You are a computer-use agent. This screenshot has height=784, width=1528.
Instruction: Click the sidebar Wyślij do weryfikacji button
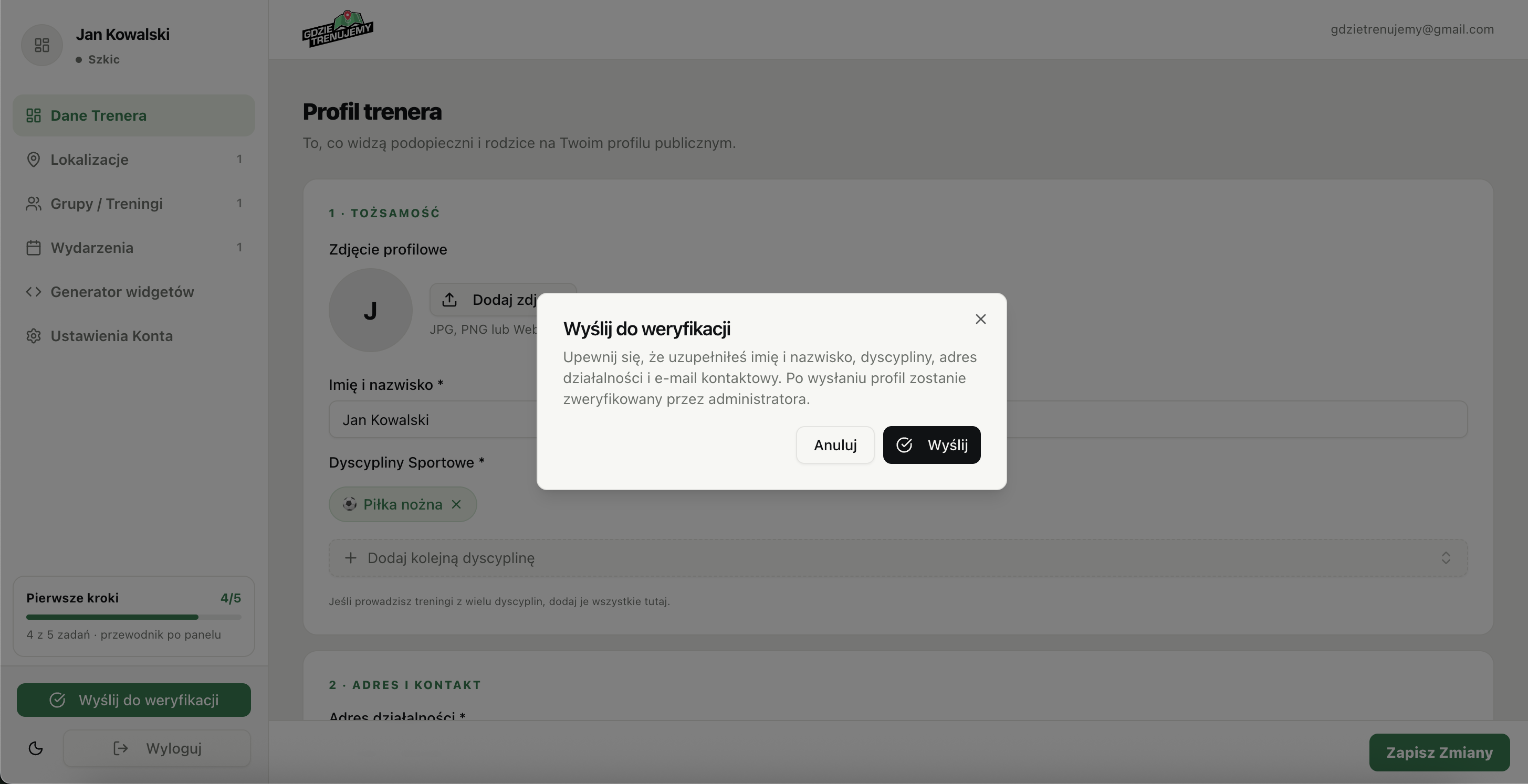134,701
